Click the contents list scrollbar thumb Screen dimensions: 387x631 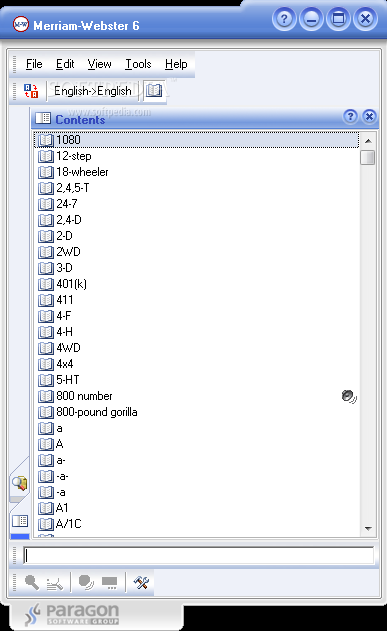(368, 157)
